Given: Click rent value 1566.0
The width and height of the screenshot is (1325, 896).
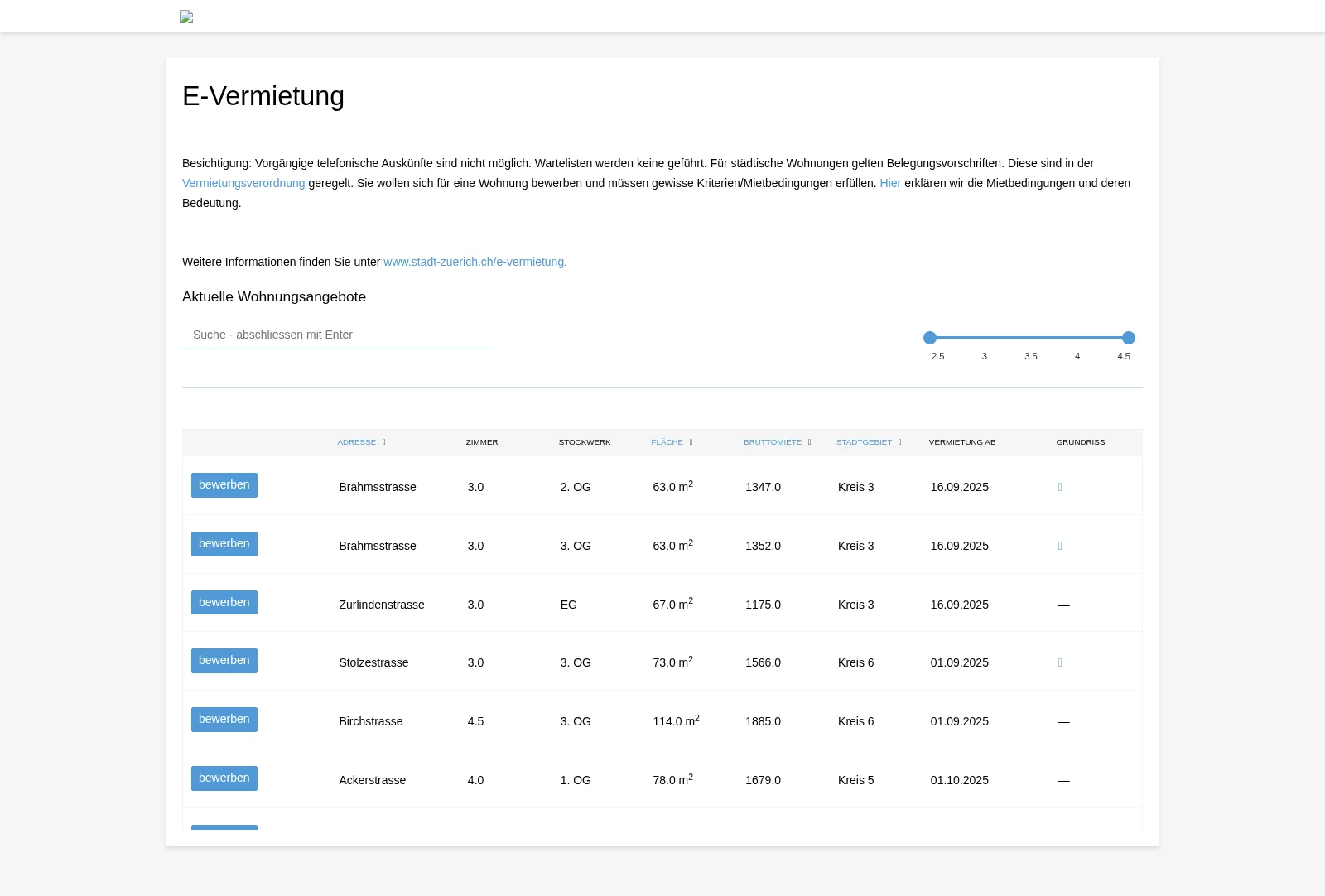Looking at the screenshot, I should click(x=763, y=662).
